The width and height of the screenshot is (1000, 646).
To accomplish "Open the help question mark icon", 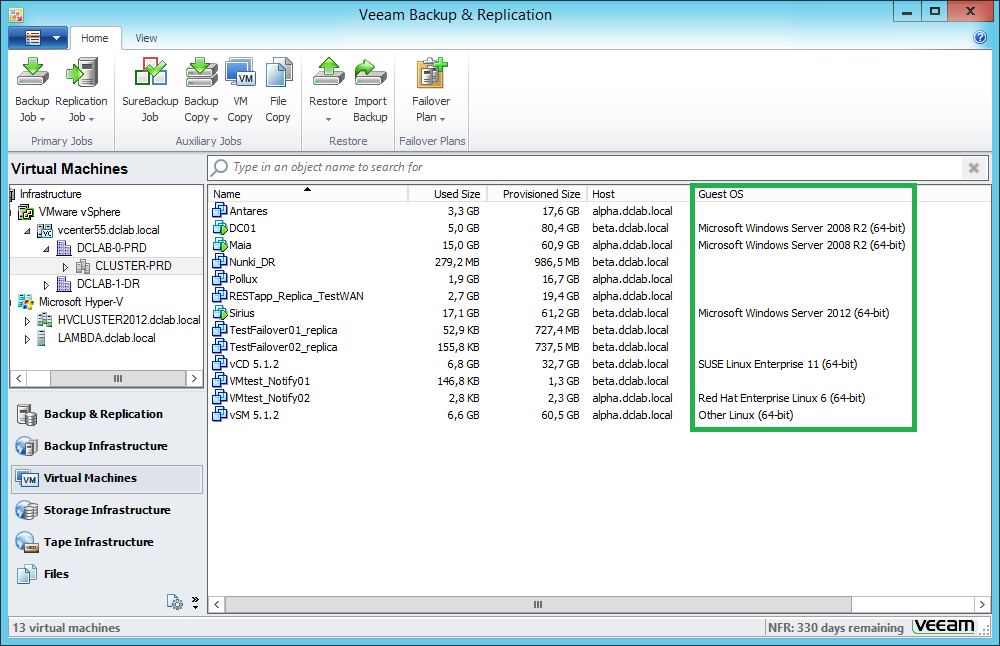I will [980, 38].
